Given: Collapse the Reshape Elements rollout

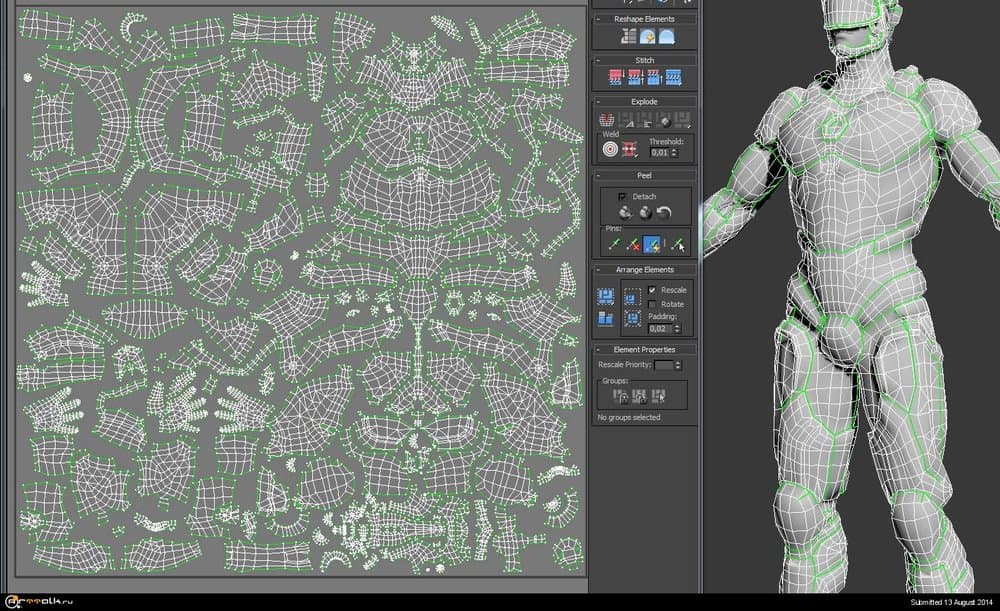Looking at the screenshot, I should 644,19.
